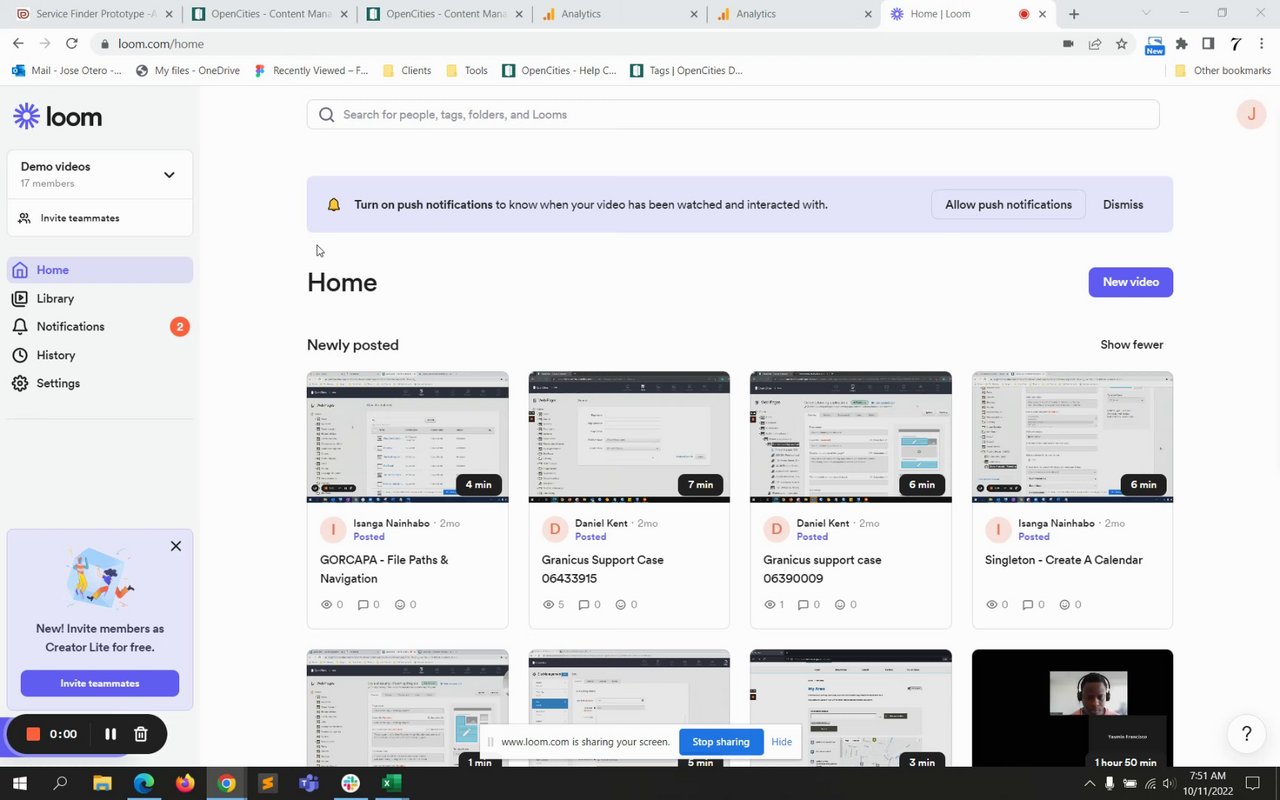Open a new browser tab

tap(1074, 14)
